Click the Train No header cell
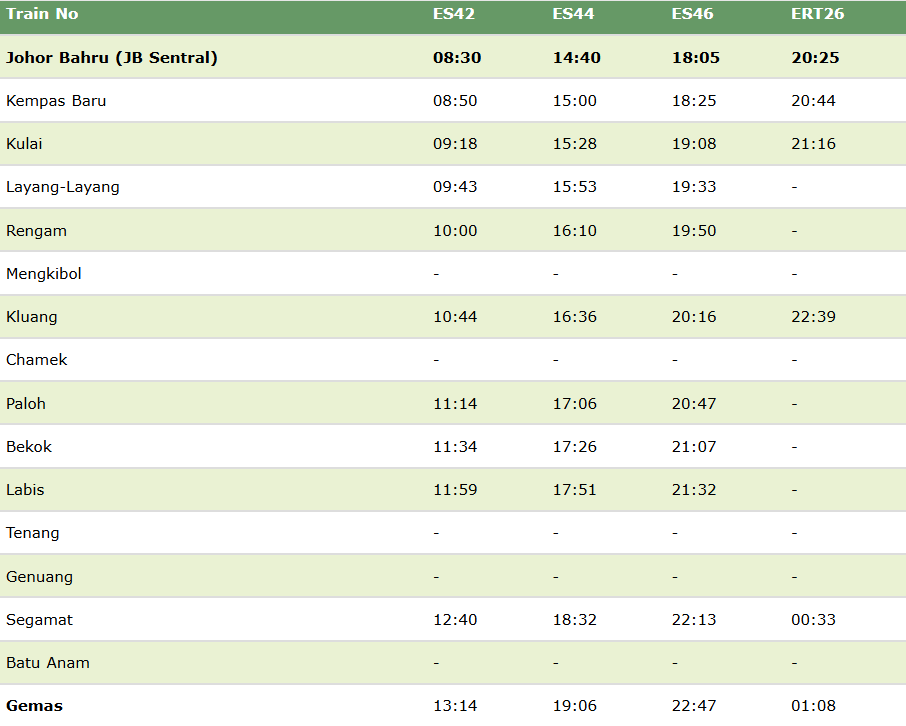The height and width of the screenshot is (726, 906). coord(40,16)
